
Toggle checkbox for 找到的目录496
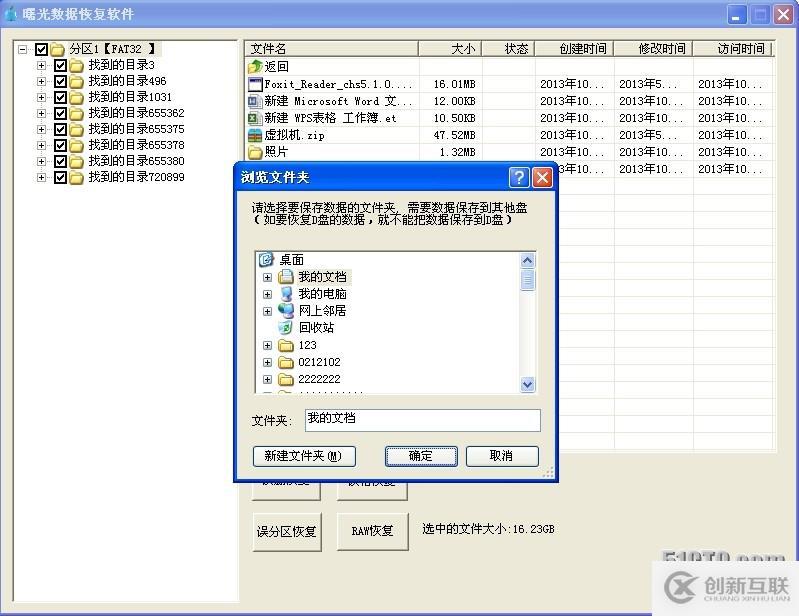60,81
